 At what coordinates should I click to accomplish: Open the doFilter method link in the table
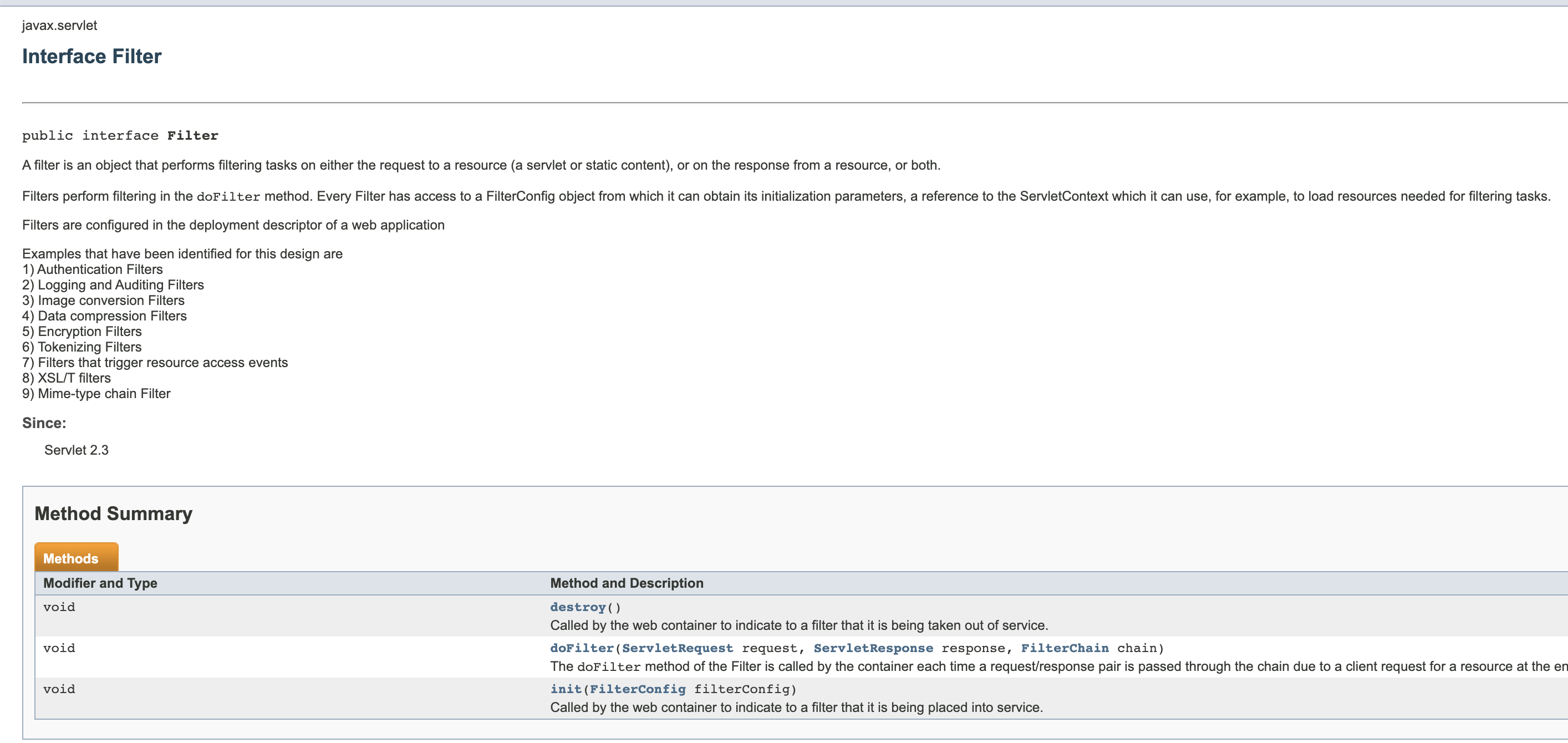(582, 648)
